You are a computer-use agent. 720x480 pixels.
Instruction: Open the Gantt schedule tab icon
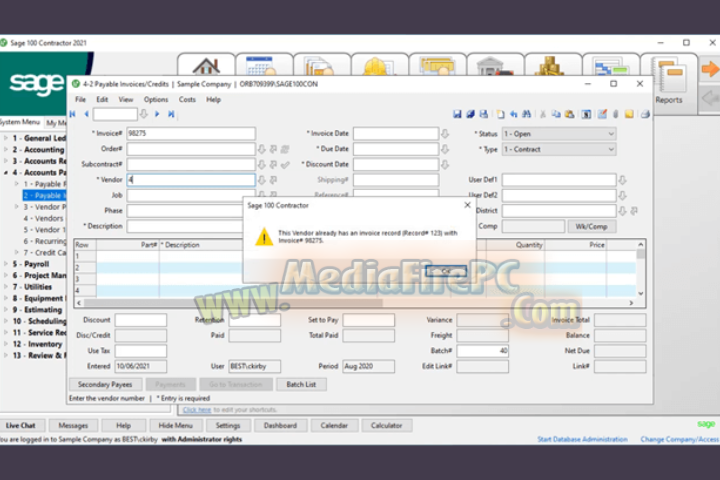coord(611,65)
